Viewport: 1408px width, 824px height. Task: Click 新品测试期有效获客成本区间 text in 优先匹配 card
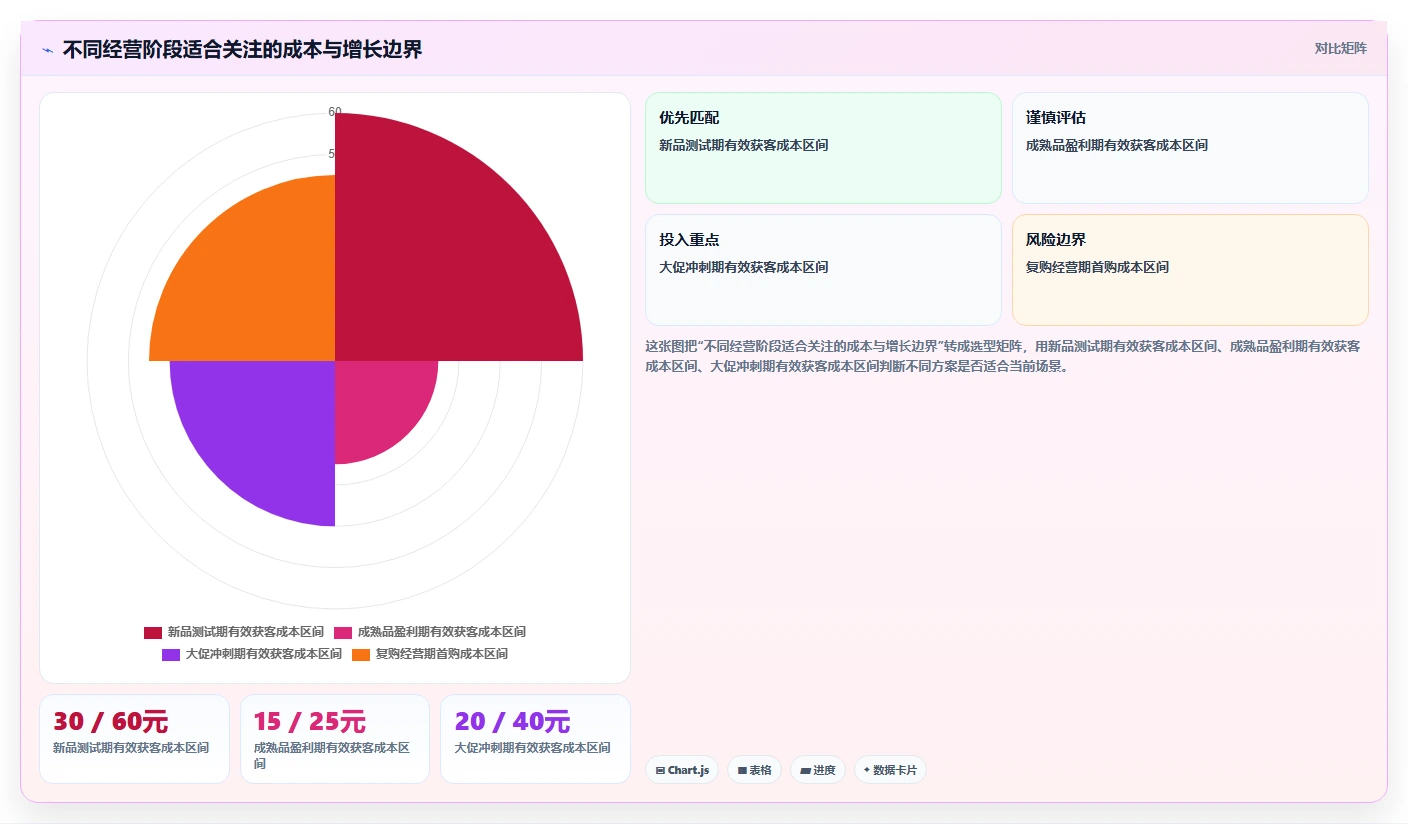click(744, 145)
